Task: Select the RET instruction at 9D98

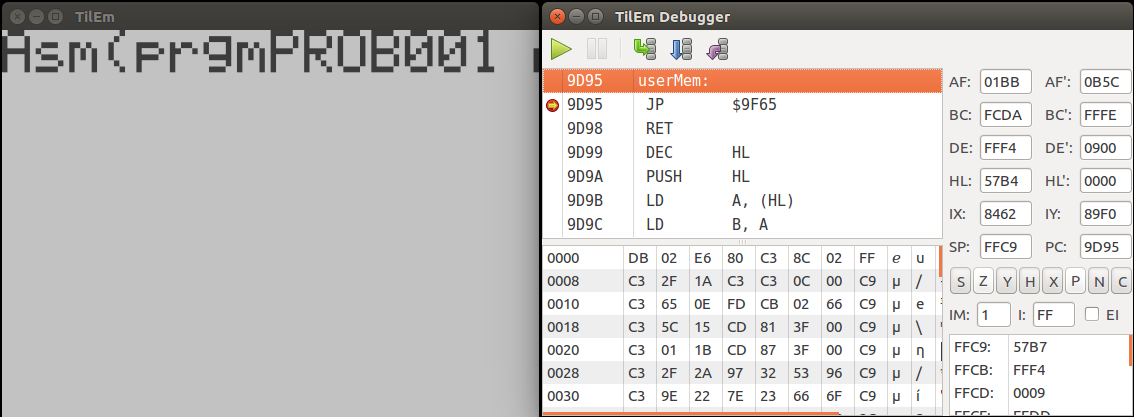Action: [743, 129]
